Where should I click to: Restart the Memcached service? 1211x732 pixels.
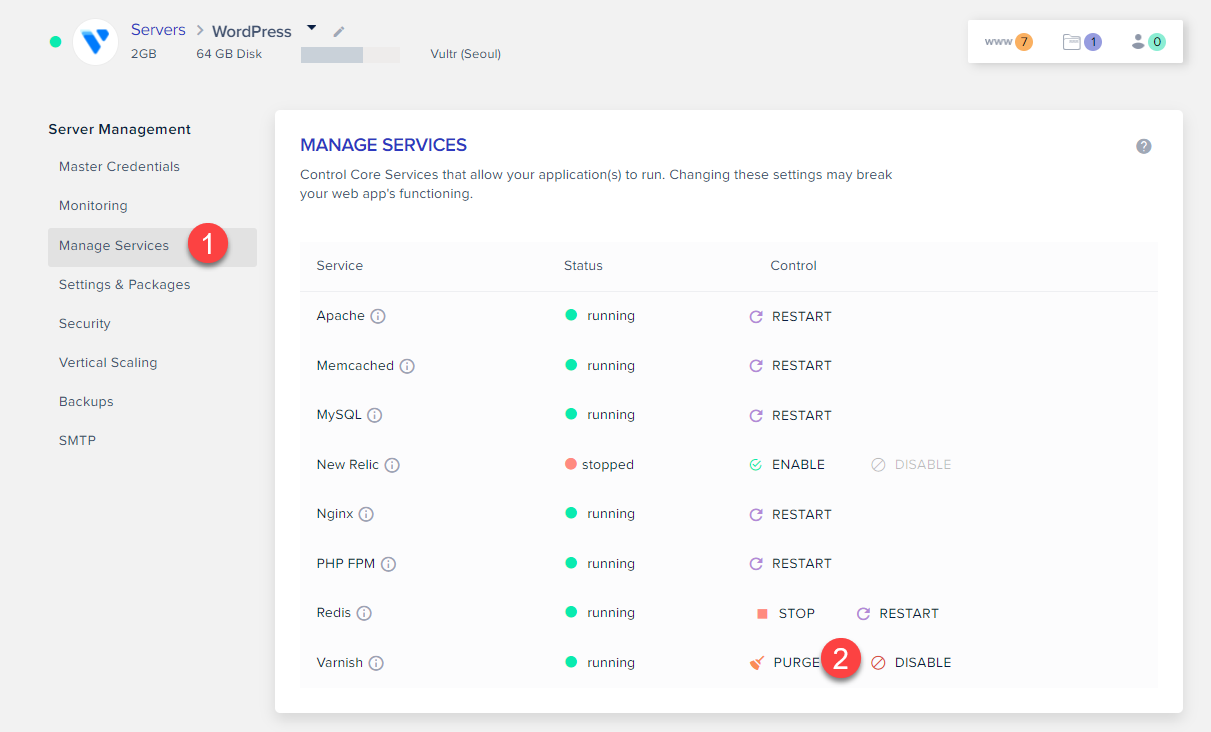[x=791, y=366]
